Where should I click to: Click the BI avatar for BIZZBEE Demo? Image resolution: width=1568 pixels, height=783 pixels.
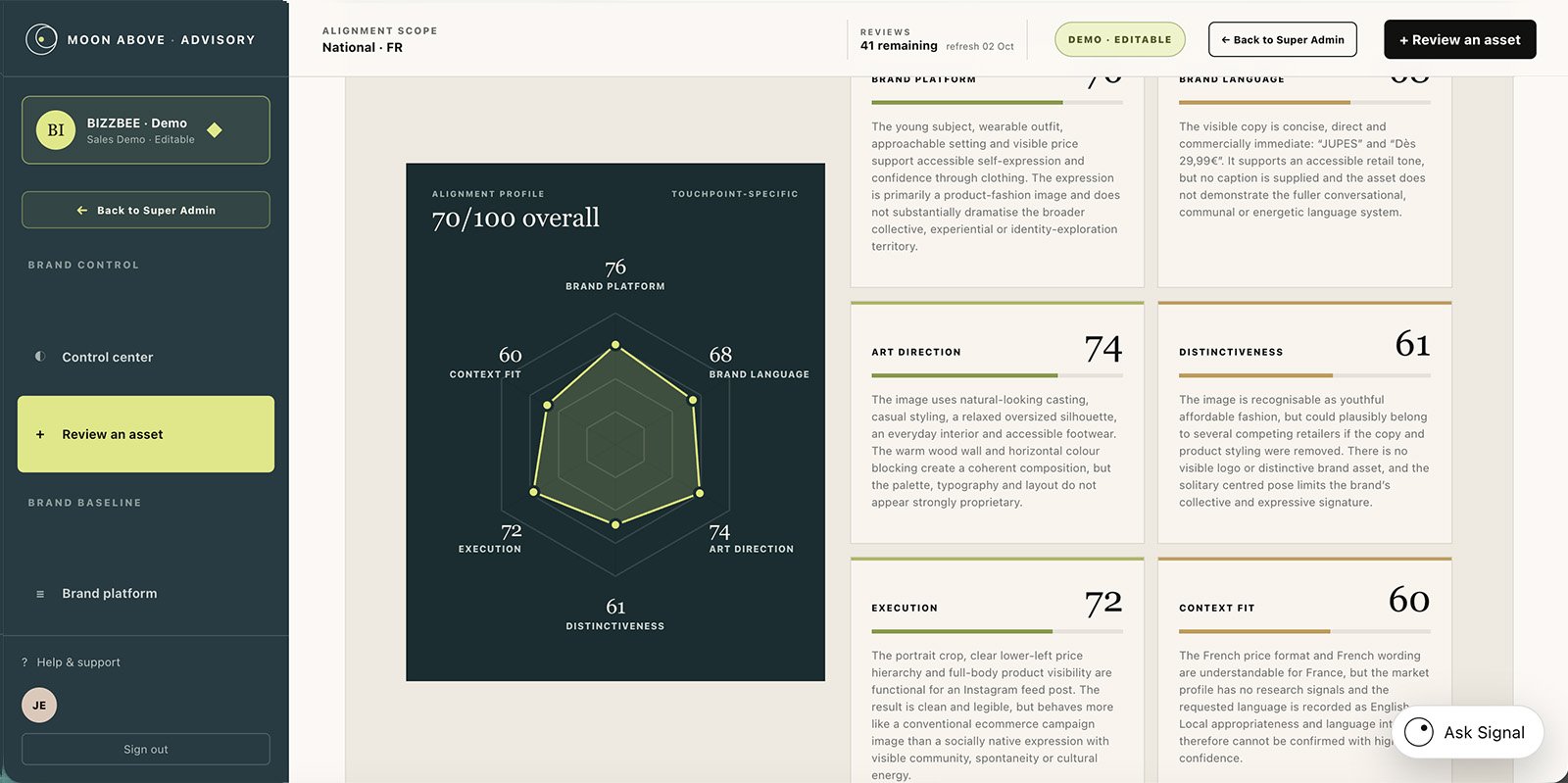coord(56,130)
